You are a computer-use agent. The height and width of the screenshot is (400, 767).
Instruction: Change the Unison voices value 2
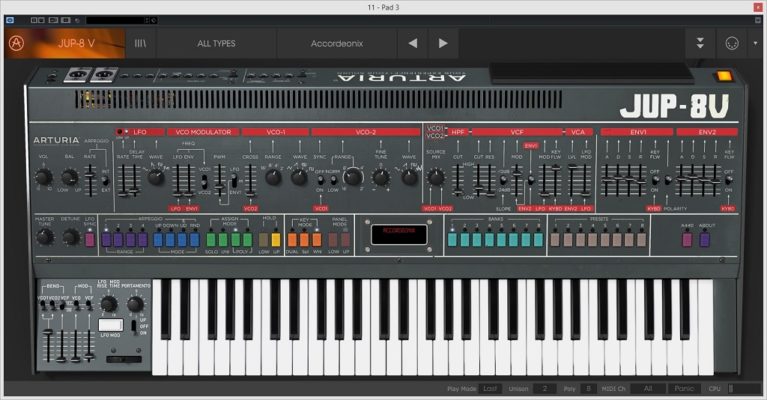545,389
